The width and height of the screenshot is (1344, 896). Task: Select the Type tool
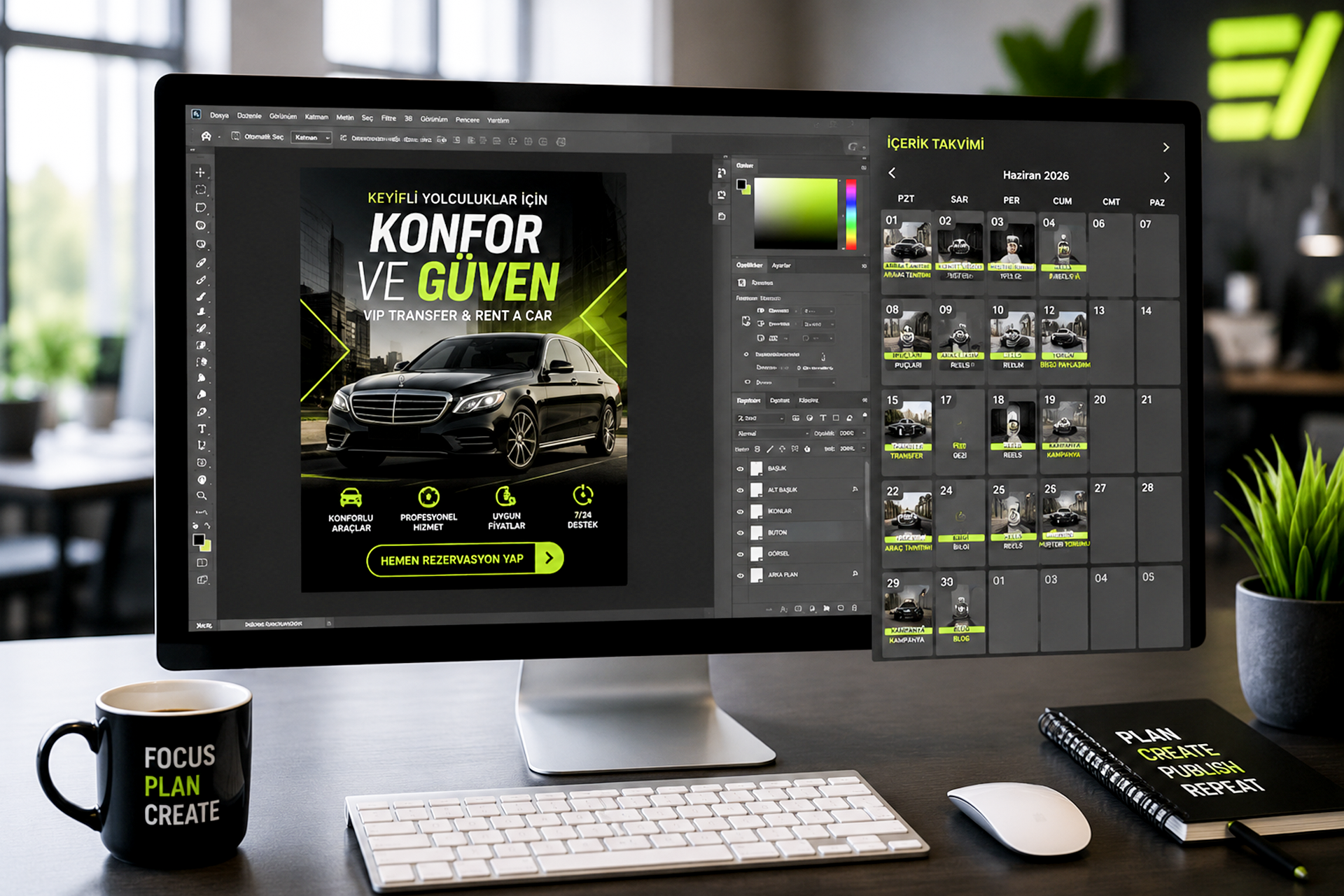(202, 428)
